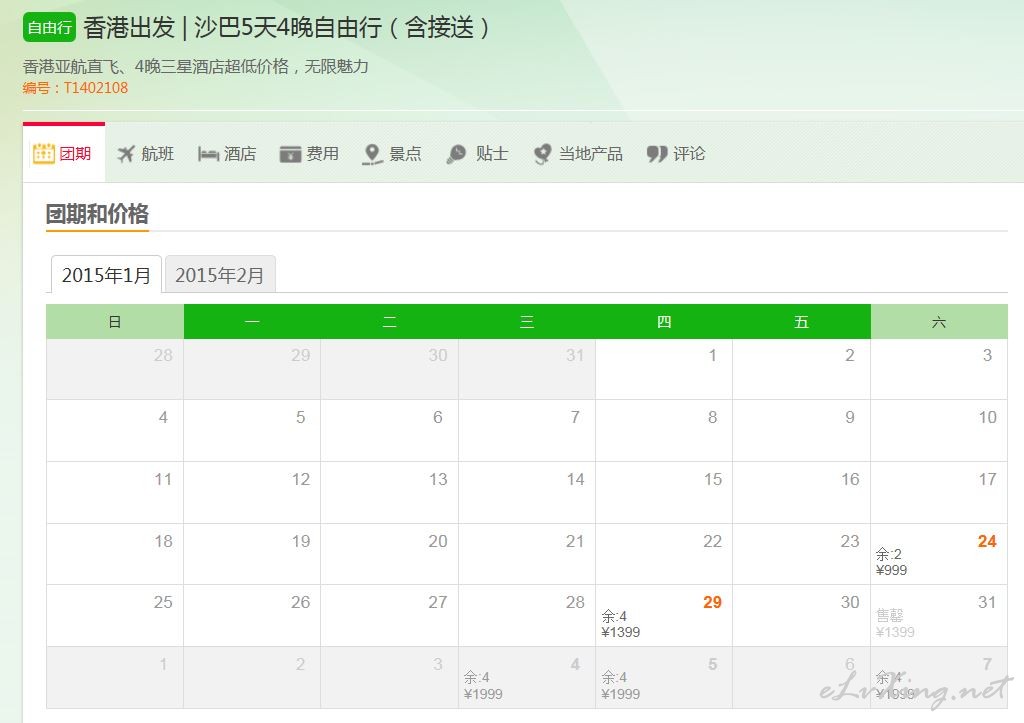Image resolution: width=1024 pixels, height=723 pixels.
Task: Click January 15 calendar cell
Action: tap(664, 493)
